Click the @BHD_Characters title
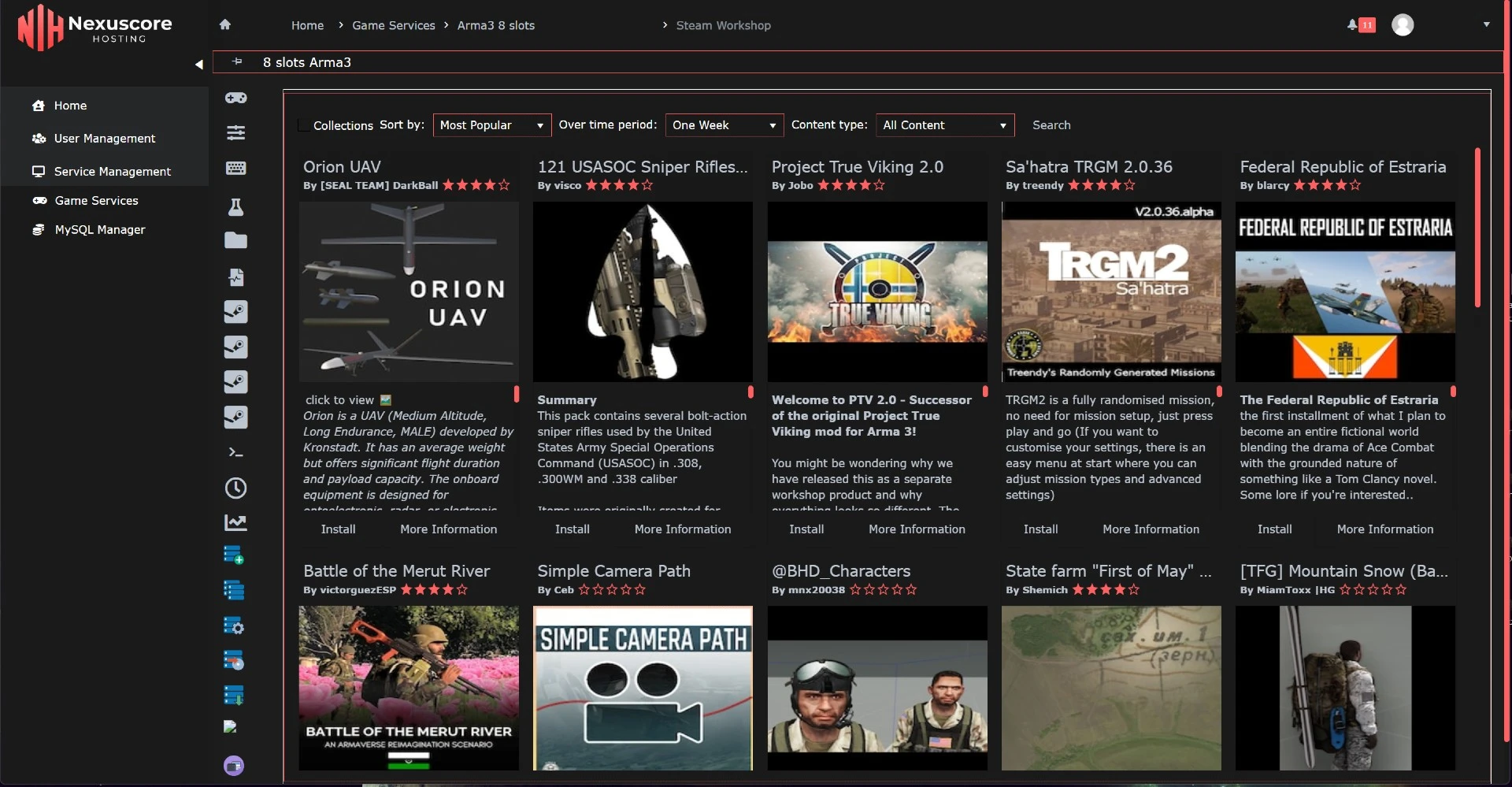The width and height of the screenshot is (1512, 787). 841,571
